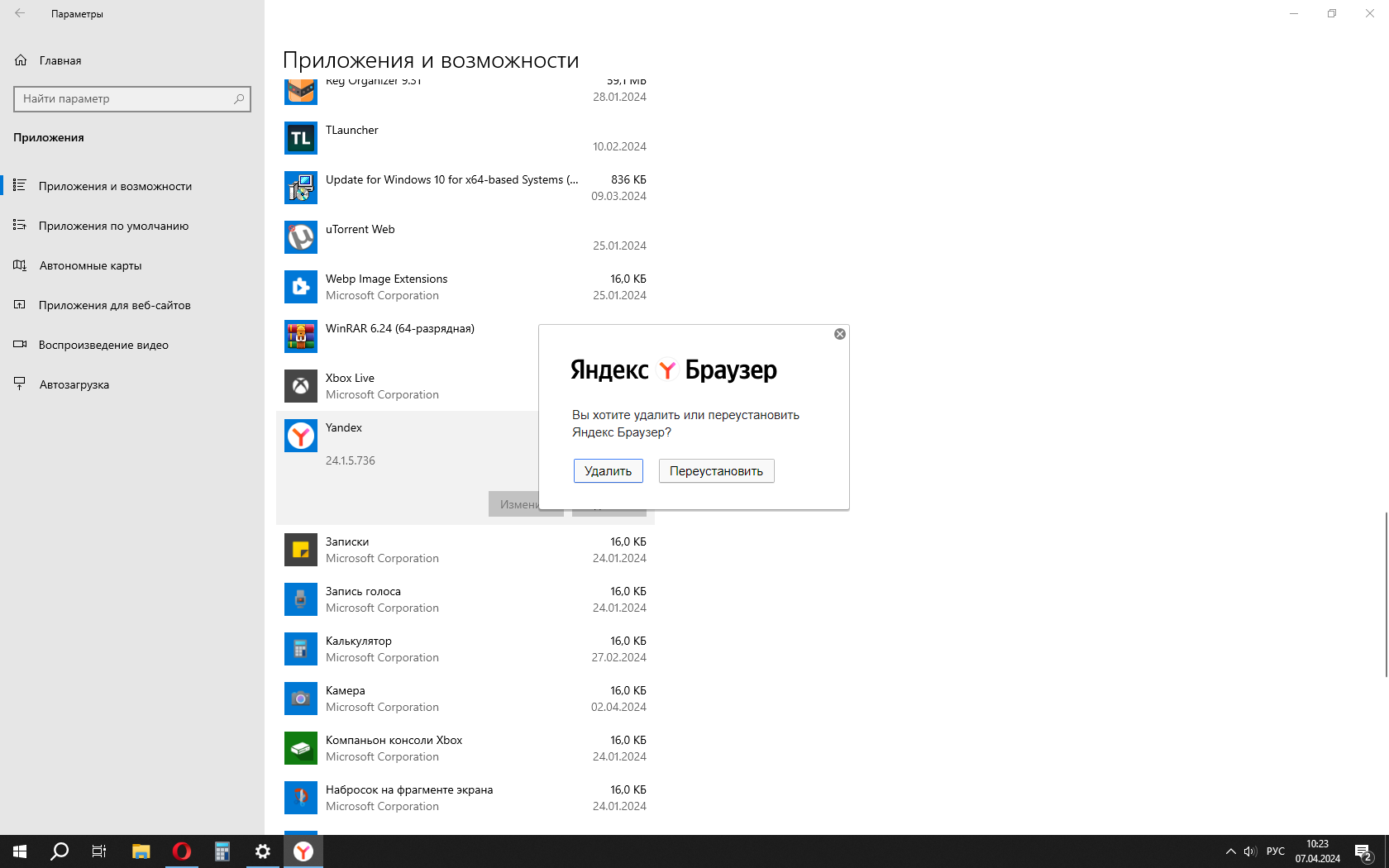Viewport: 1389px width, 868px height.
Task: Select Запись голоса entry name
Action: click(x=363, y=591)
